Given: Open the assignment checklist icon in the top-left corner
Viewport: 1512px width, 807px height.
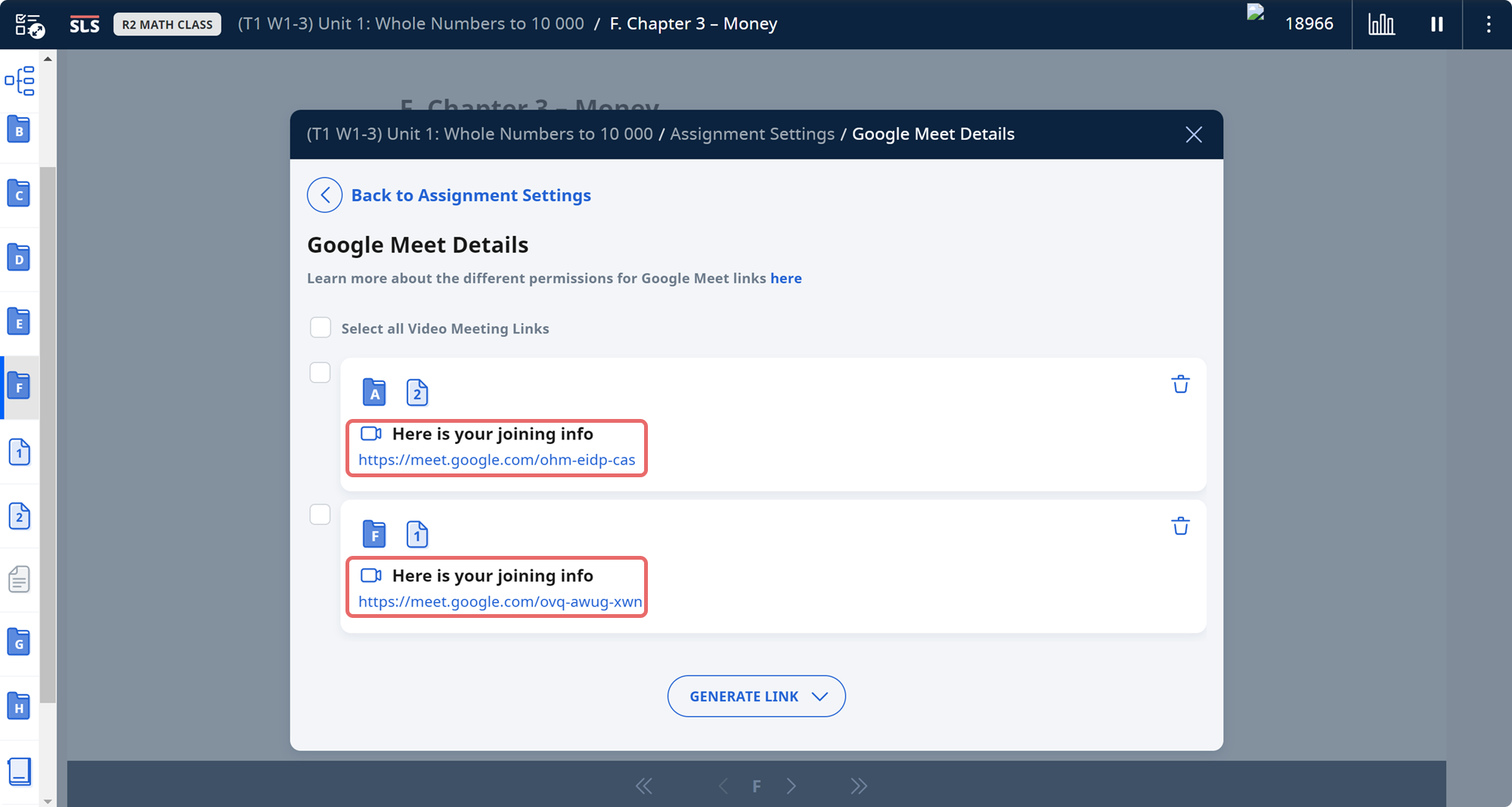Looking at the screenshot, I should 29,25.
